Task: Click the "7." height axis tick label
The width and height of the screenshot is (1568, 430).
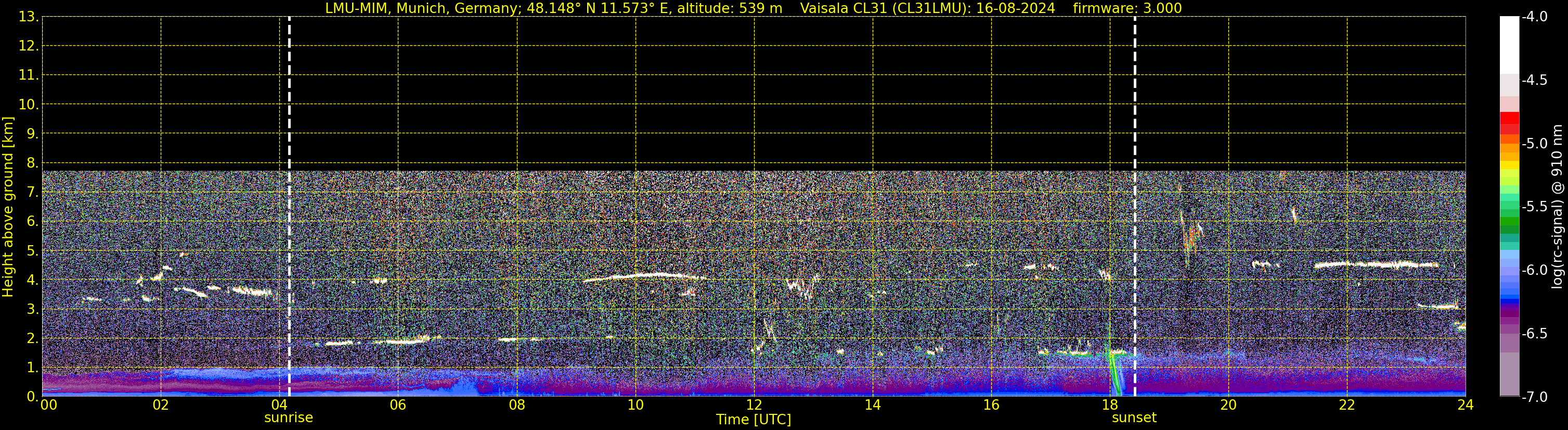Action: 32,192
